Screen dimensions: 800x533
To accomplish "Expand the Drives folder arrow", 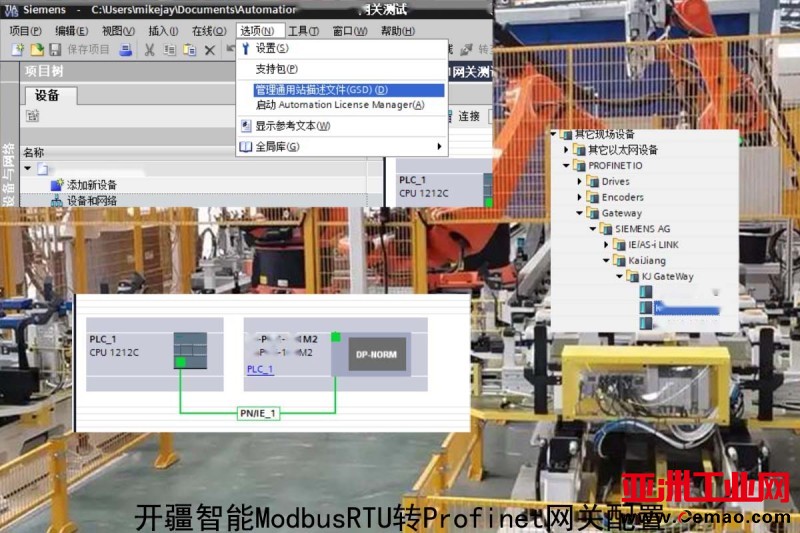I will [579, 182].
